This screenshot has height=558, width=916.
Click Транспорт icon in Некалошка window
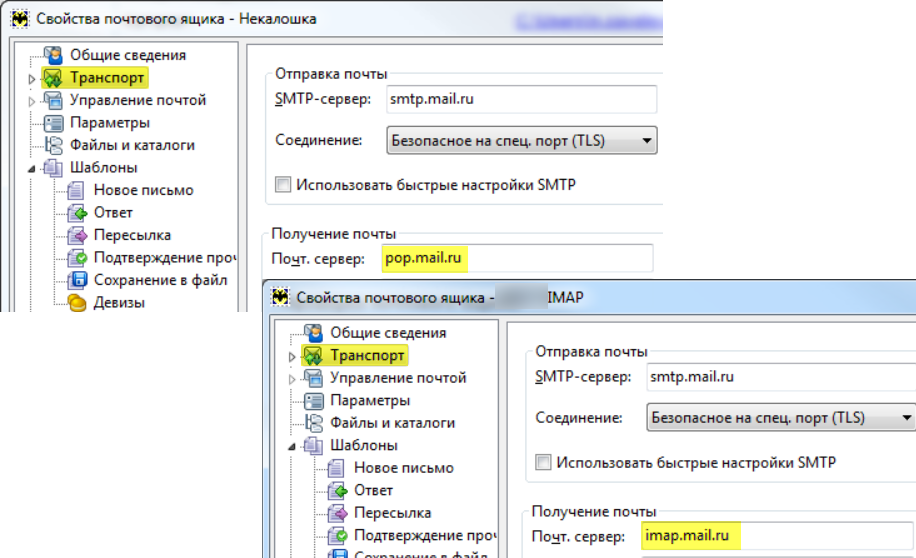[53, 78]
